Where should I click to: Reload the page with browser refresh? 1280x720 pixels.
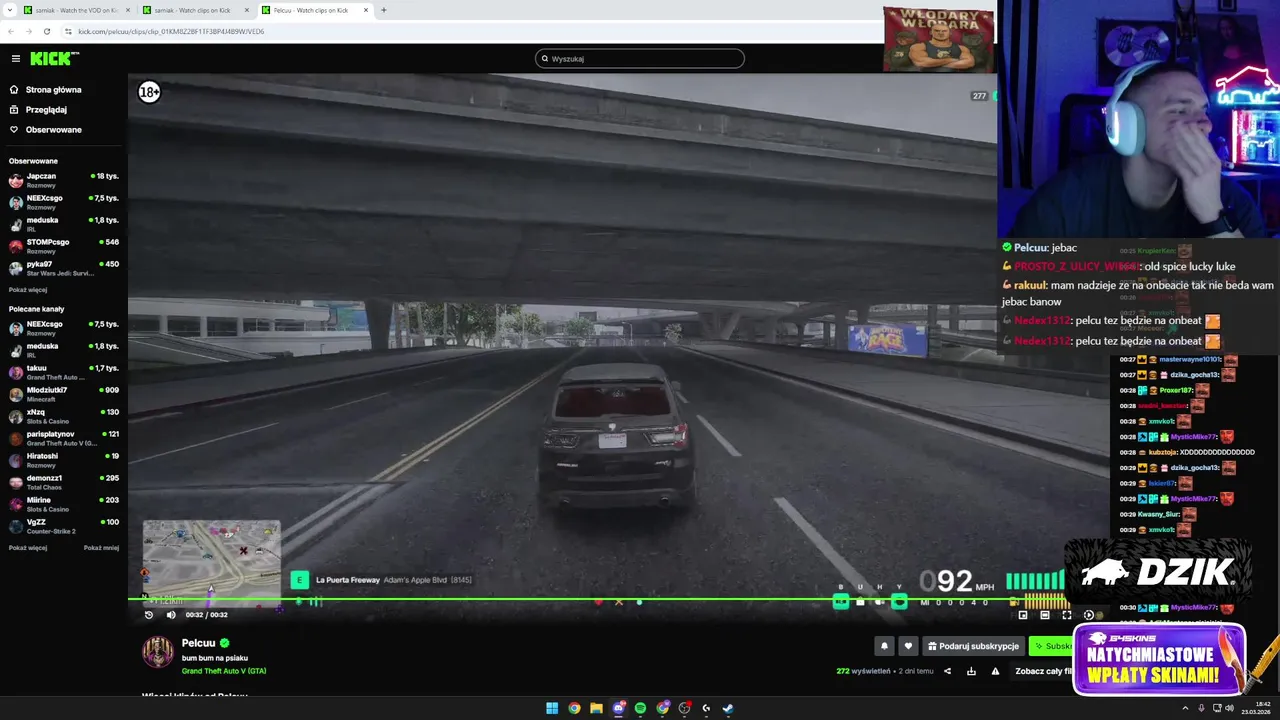[x=47, y=31]
